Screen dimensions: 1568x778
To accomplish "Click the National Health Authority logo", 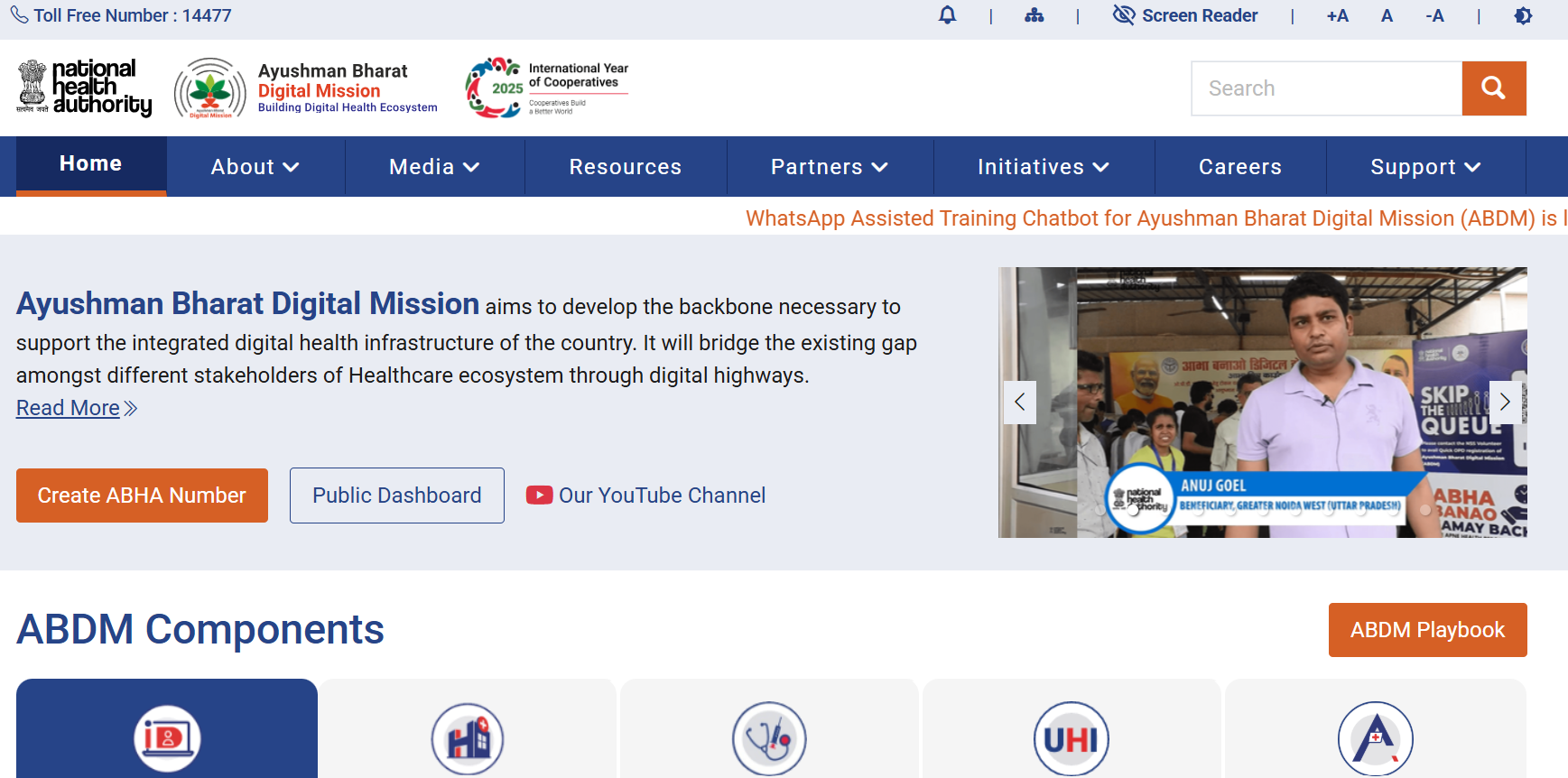I will pyautogui.click(x=84, y=88).
